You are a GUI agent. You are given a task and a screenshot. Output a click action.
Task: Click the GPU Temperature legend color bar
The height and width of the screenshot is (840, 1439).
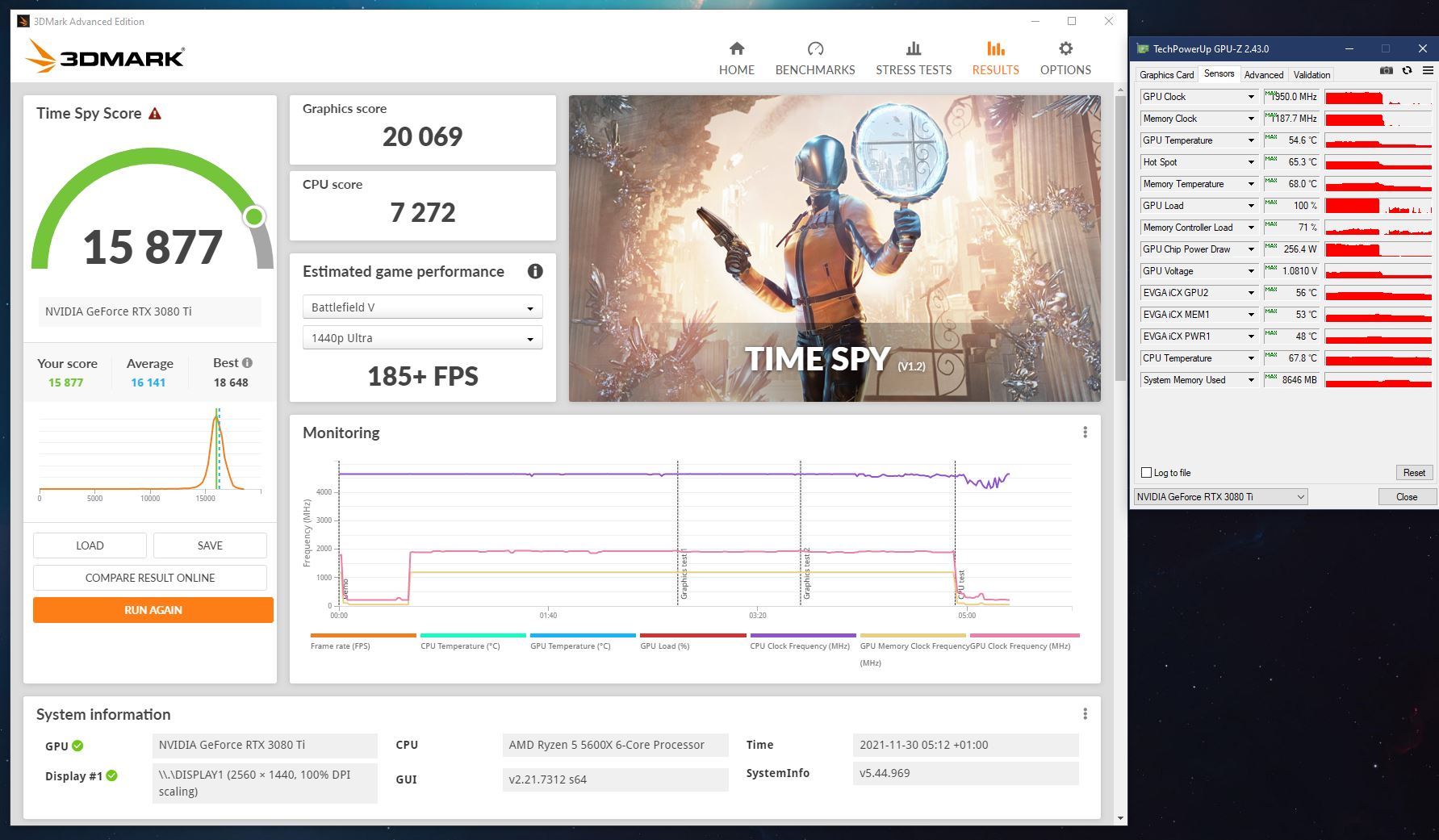(583, 636)
